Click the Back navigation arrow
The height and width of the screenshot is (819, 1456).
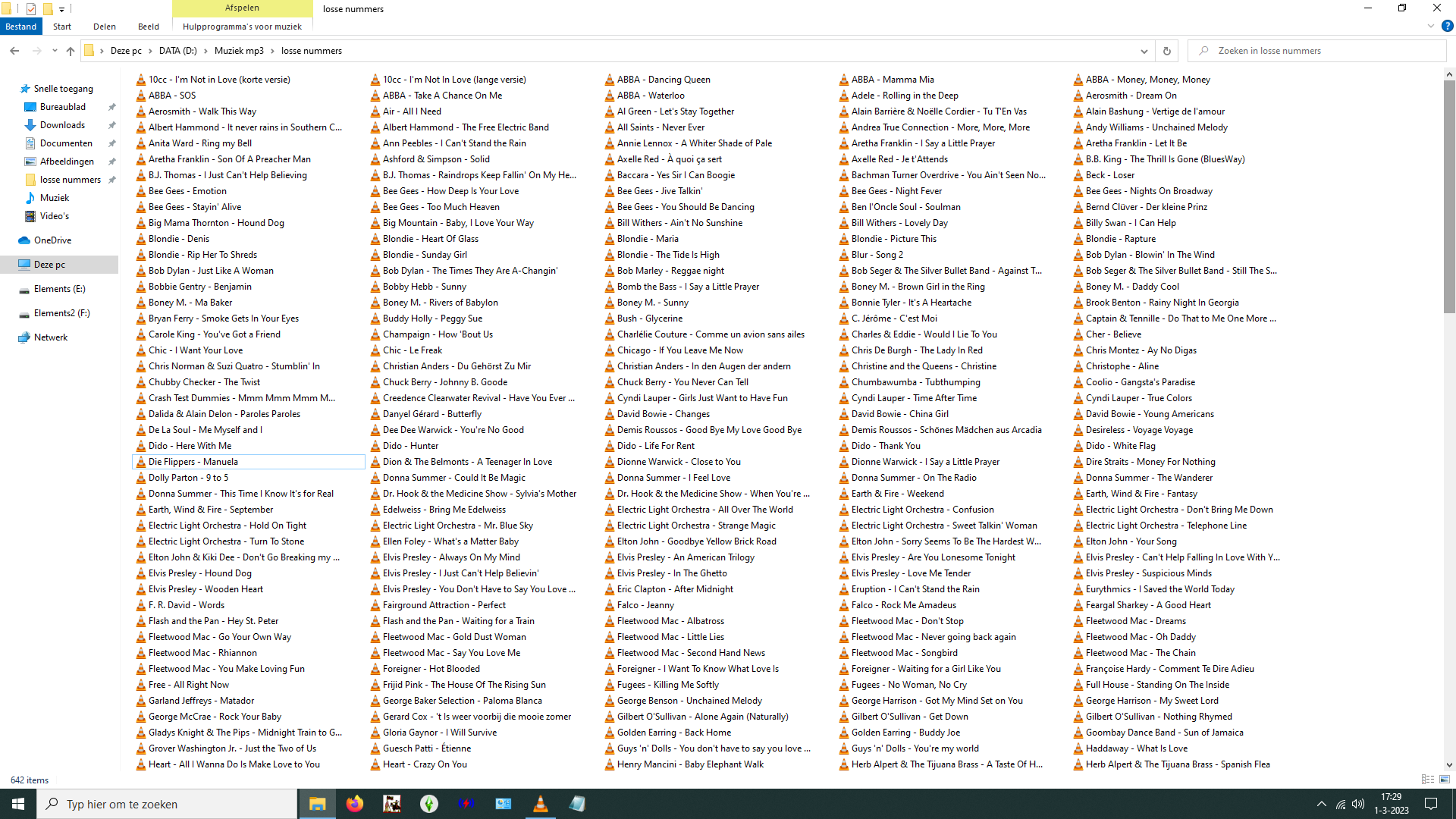pos(14,51)
